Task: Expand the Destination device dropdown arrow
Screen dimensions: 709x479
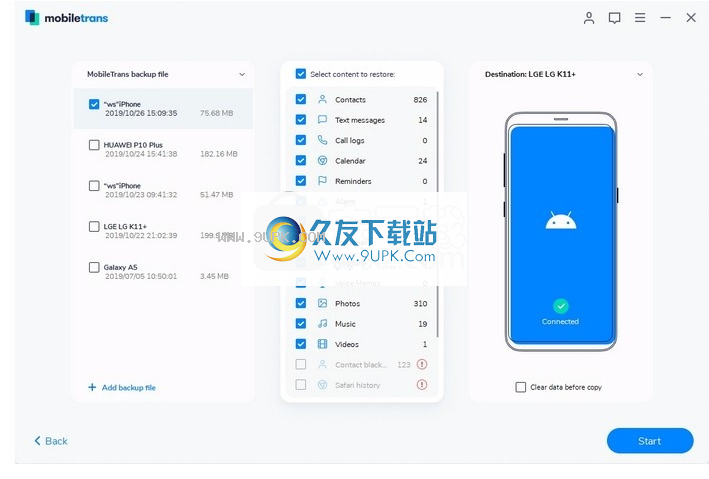Action: 640,74
